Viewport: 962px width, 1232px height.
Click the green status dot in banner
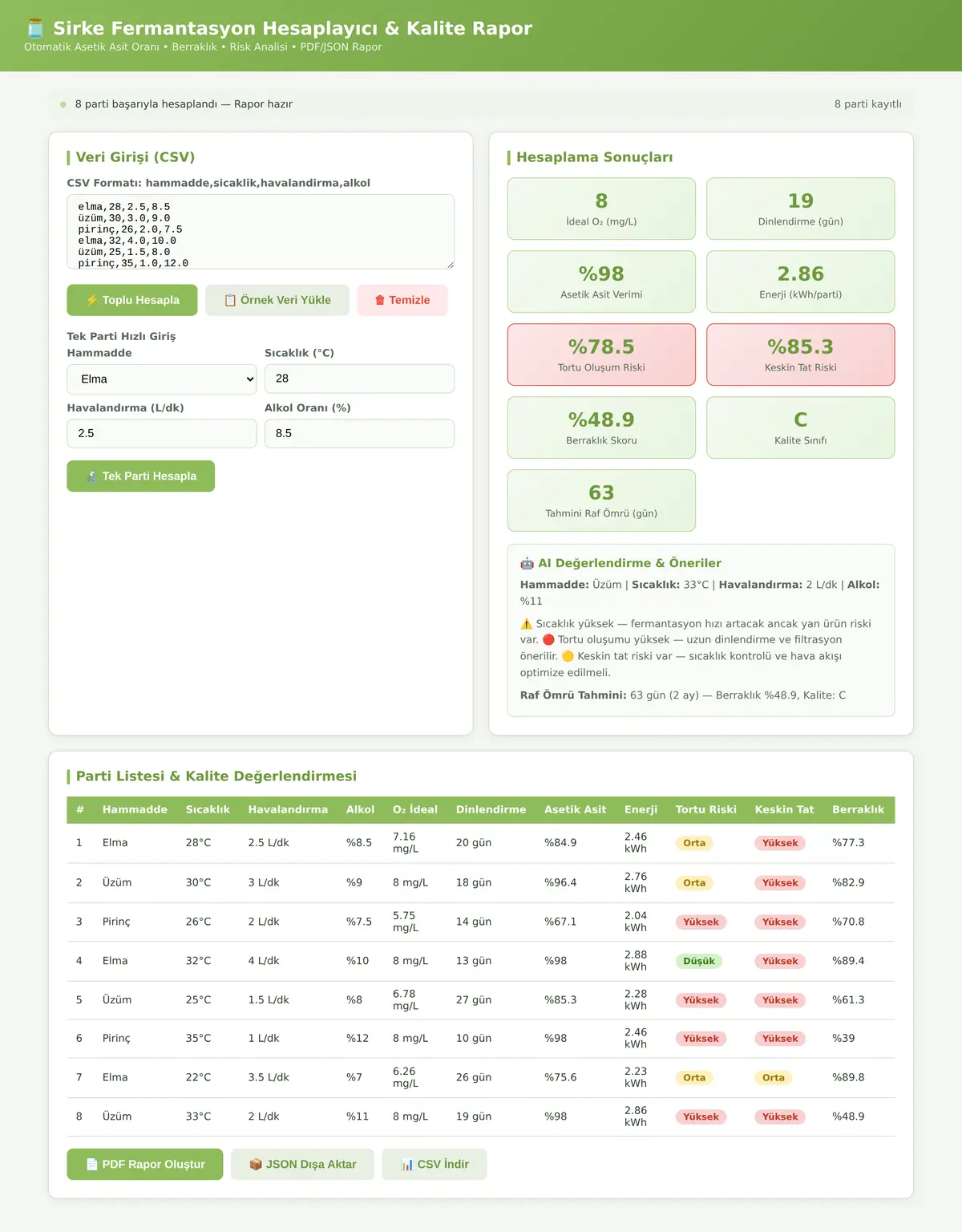(x=63, y=104)
